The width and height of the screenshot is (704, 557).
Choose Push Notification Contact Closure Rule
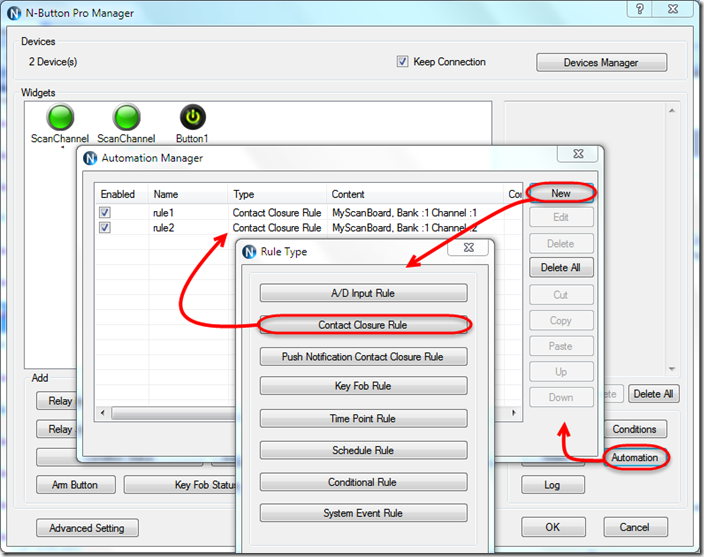pyautogui.click(x=363, y=356)
